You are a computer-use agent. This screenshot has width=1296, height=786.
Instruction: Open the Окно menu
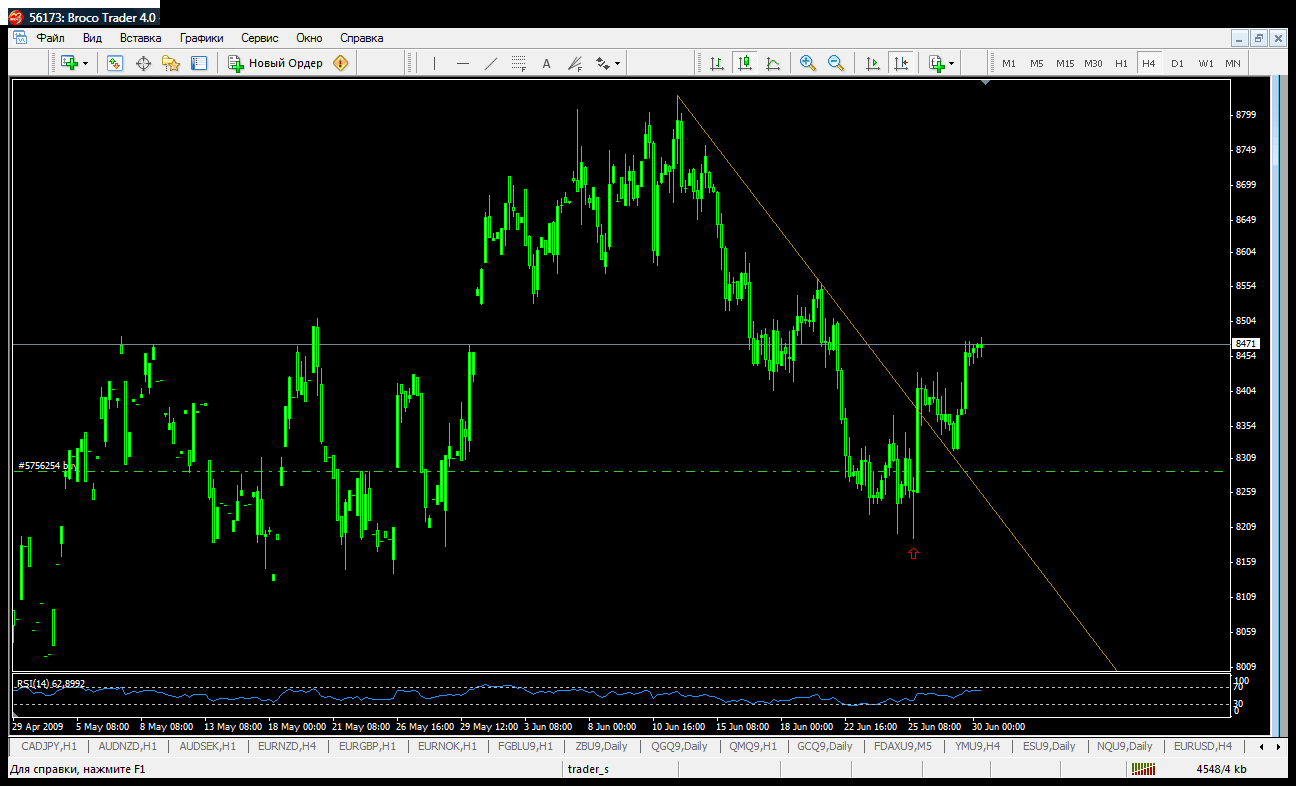click(x=309, y=38)
